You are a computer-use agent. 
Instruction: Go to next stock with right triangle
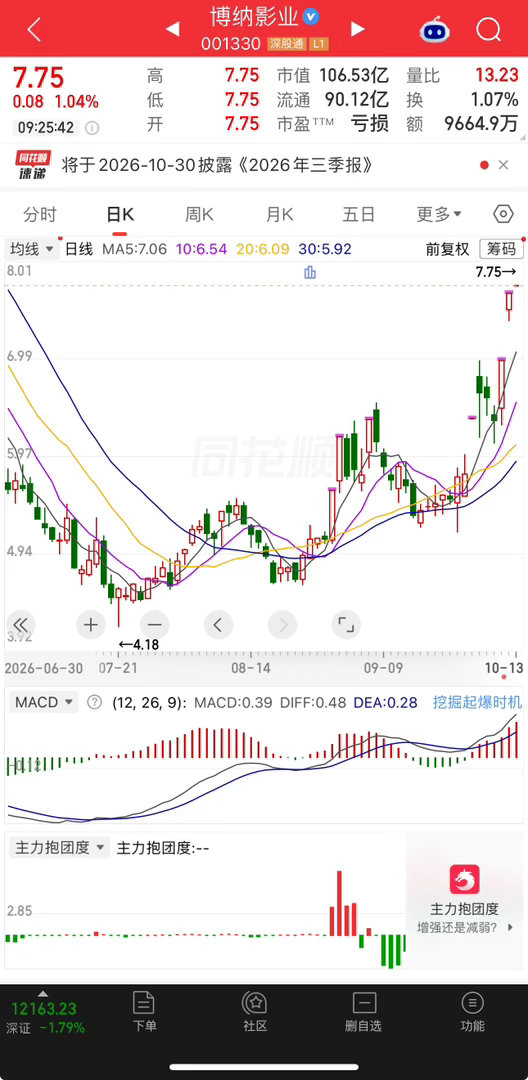click(357, 29)
